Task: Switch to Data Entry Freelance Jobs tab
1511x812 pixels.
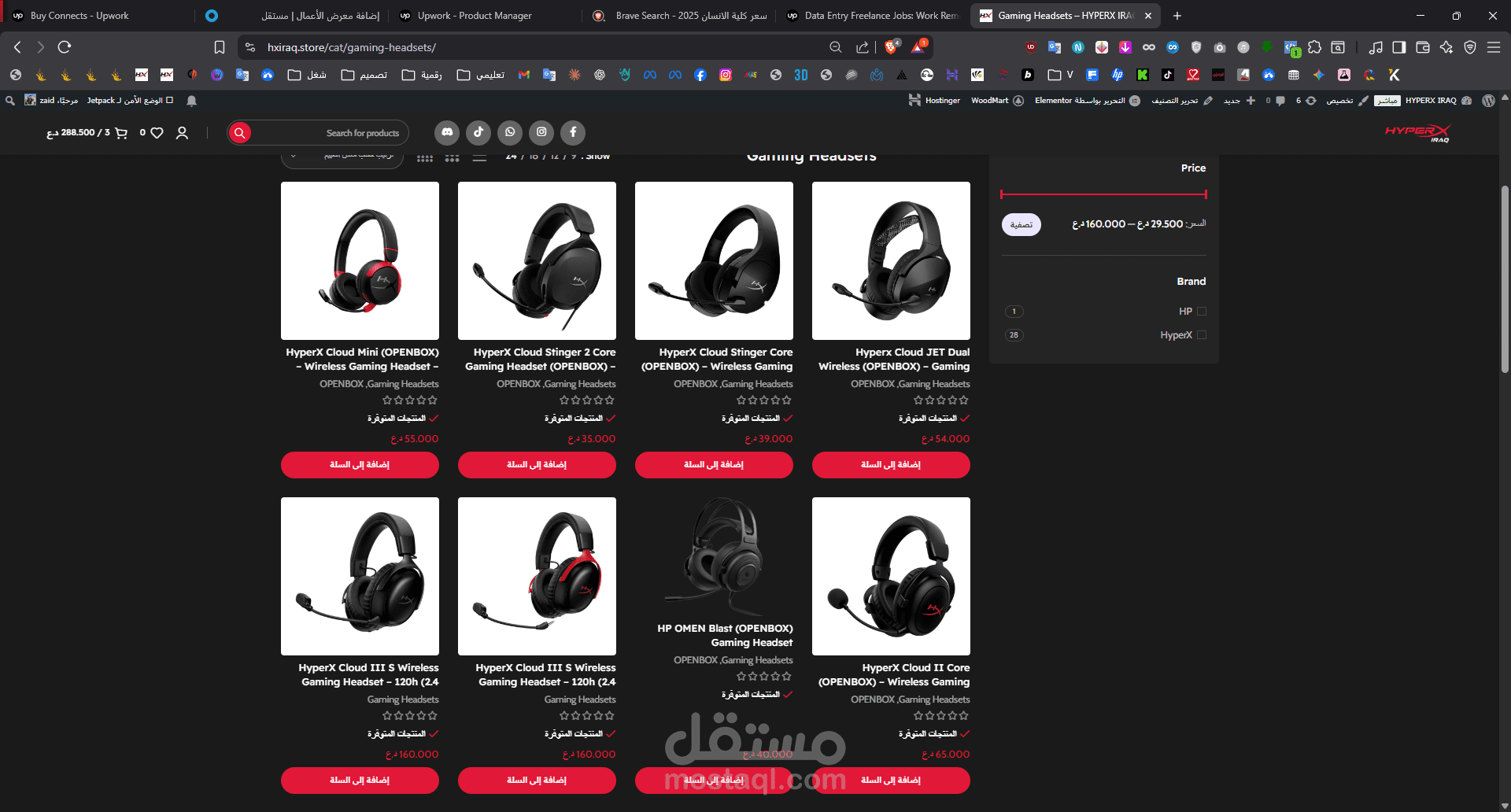Action: tap(874, 16)
